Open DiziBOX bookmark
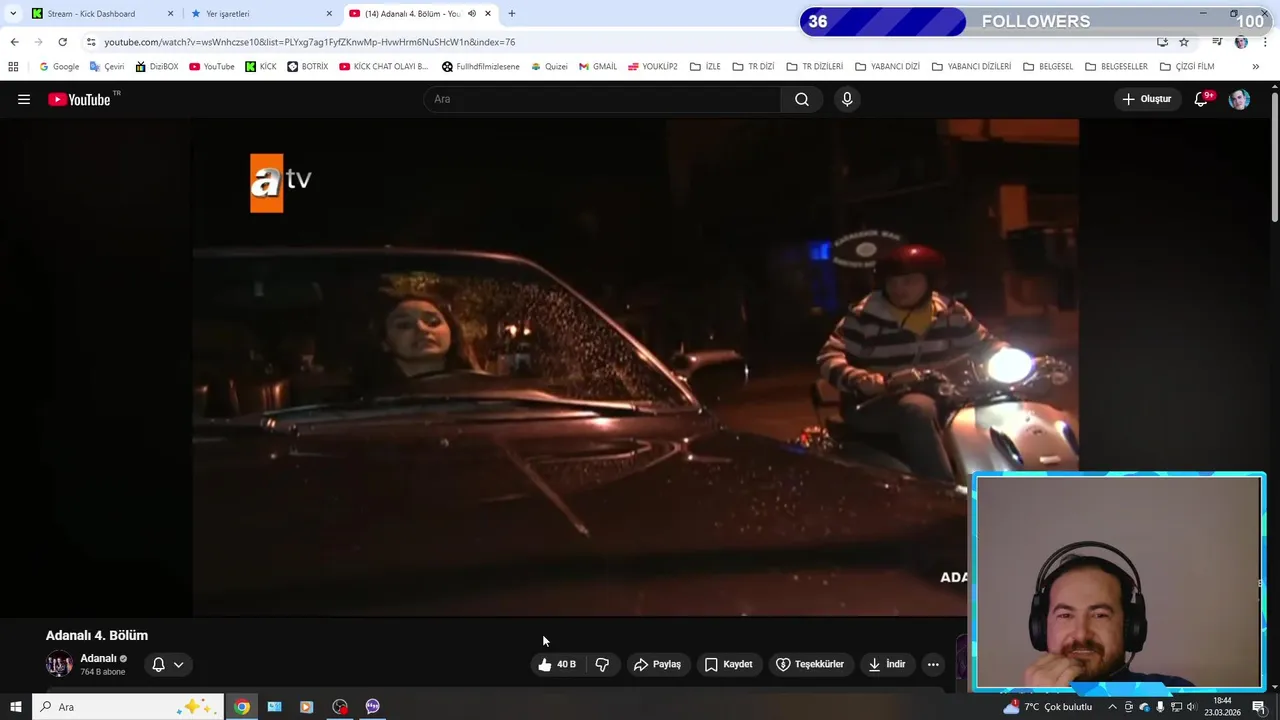This screenshot has height=720, width=1280. click(157, 67)
